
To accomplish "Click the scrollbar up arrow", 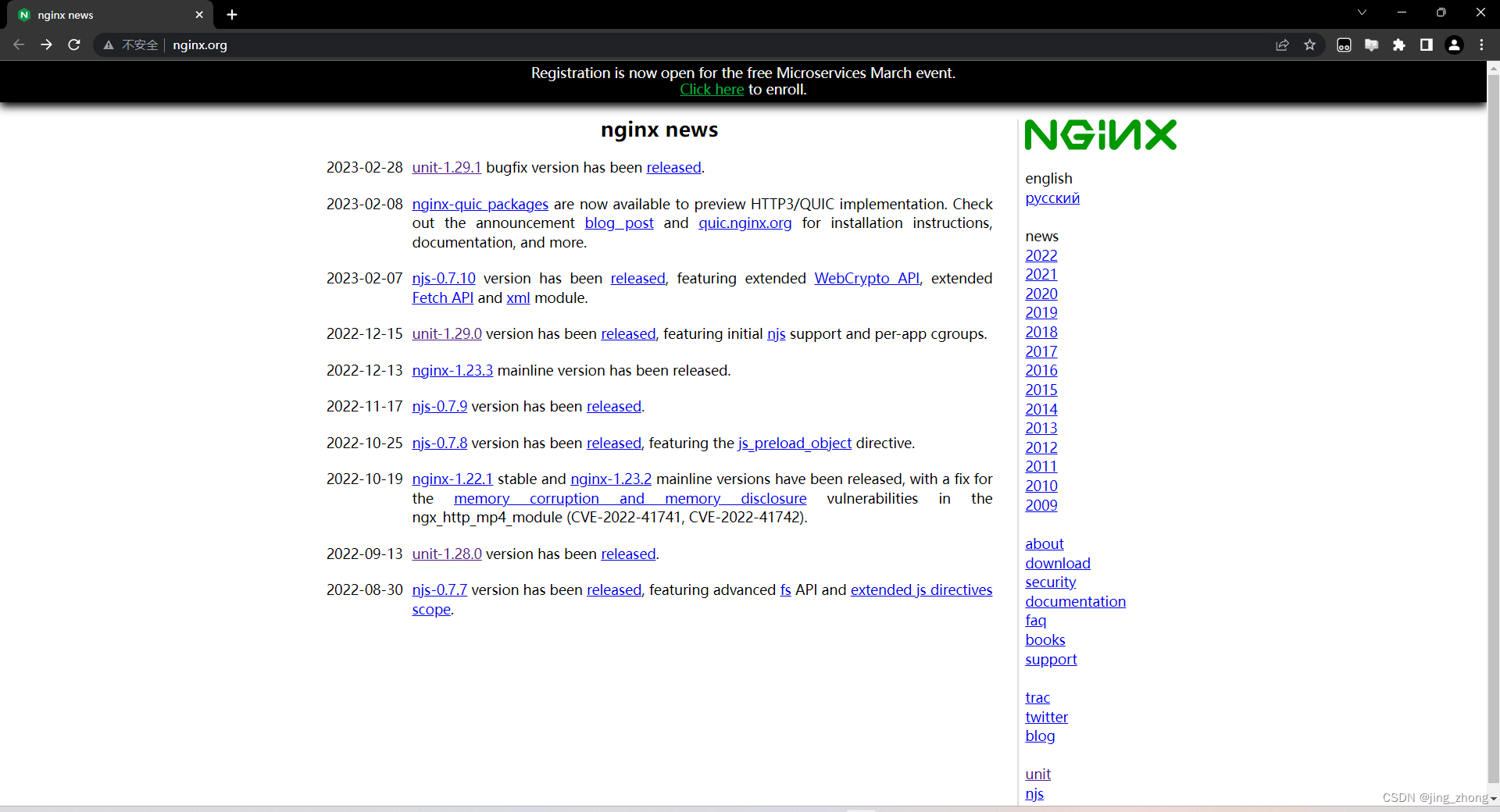I will pos(1493,69).
